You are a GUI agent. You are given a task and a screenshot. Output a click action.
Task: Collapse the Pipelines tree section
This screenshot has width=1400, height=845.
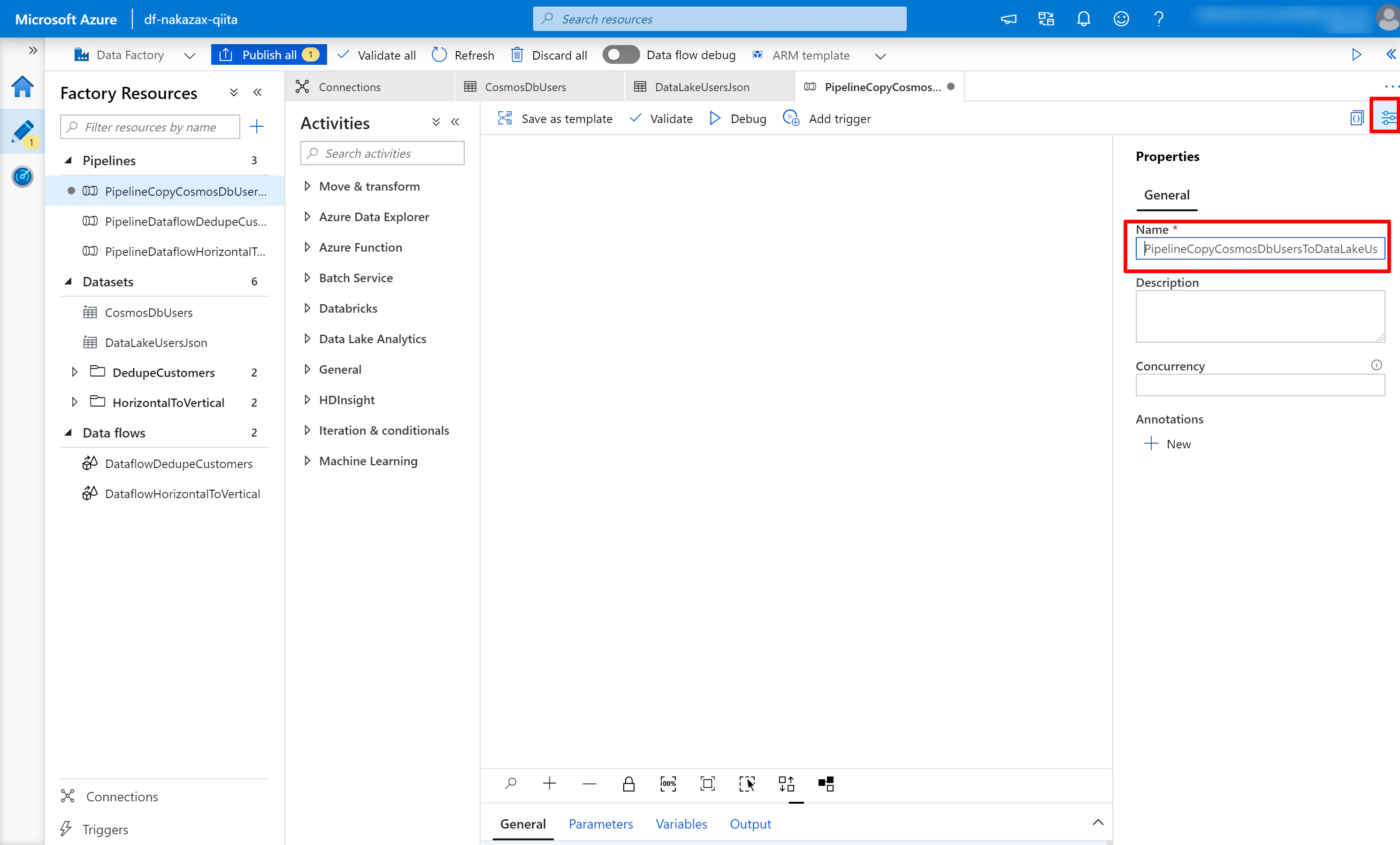[68, 160]
